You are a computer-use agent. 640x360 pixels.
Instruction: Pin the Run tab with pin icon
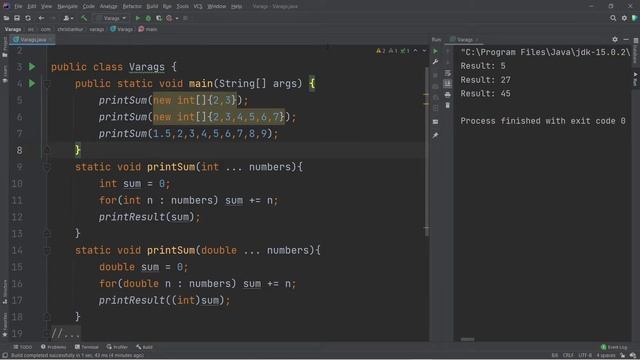(436, 135)
